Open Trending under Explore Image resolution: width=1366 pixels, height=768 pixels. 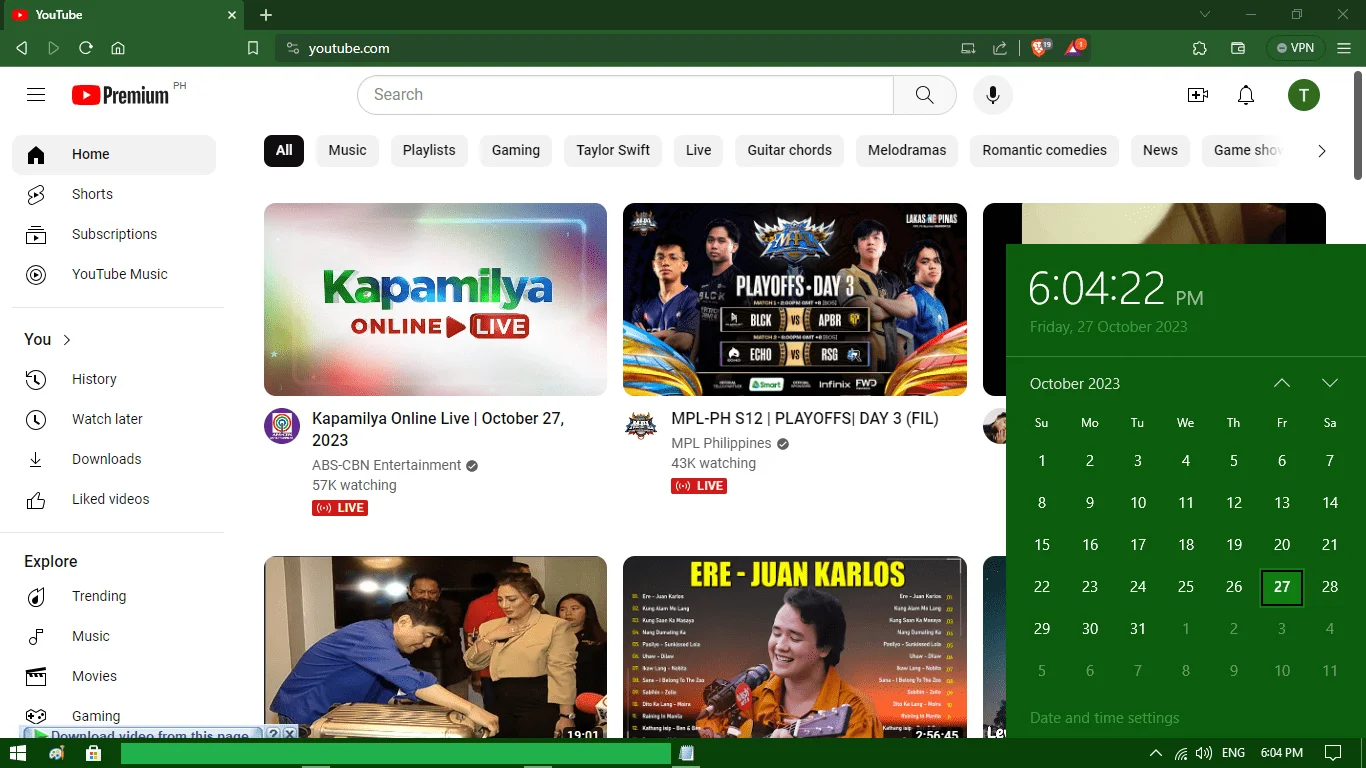click(x=114, y=596)
